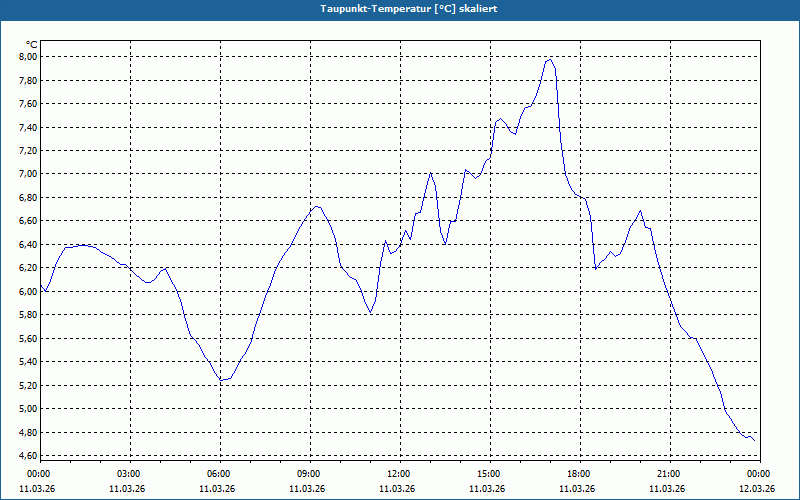Click the 7,80 y-axis value
This screenshot has width=800, height=500.
tap(29, 80)
